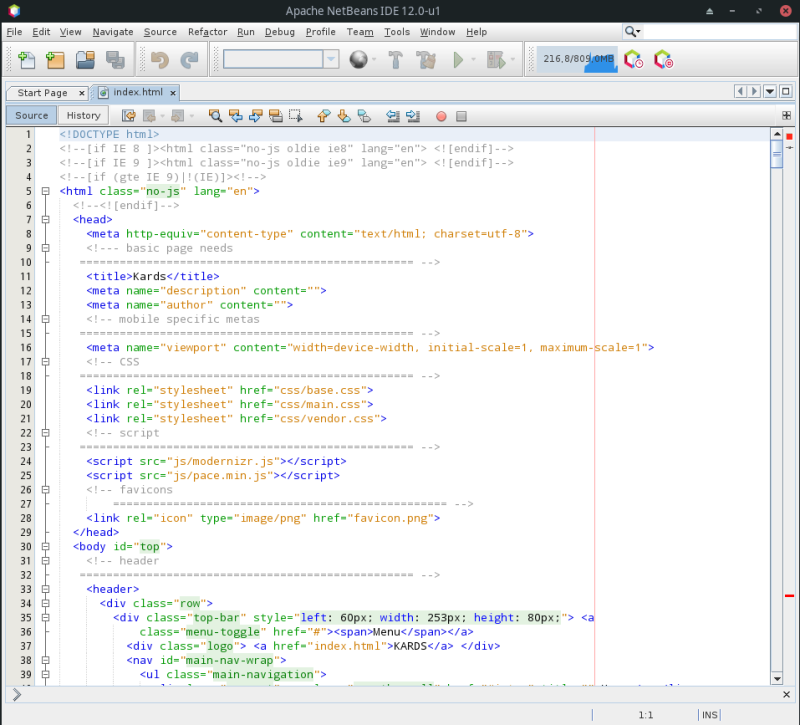The image size is (800, 725).
Task: Toggle bookmark on current line
Action: point(364,116)
